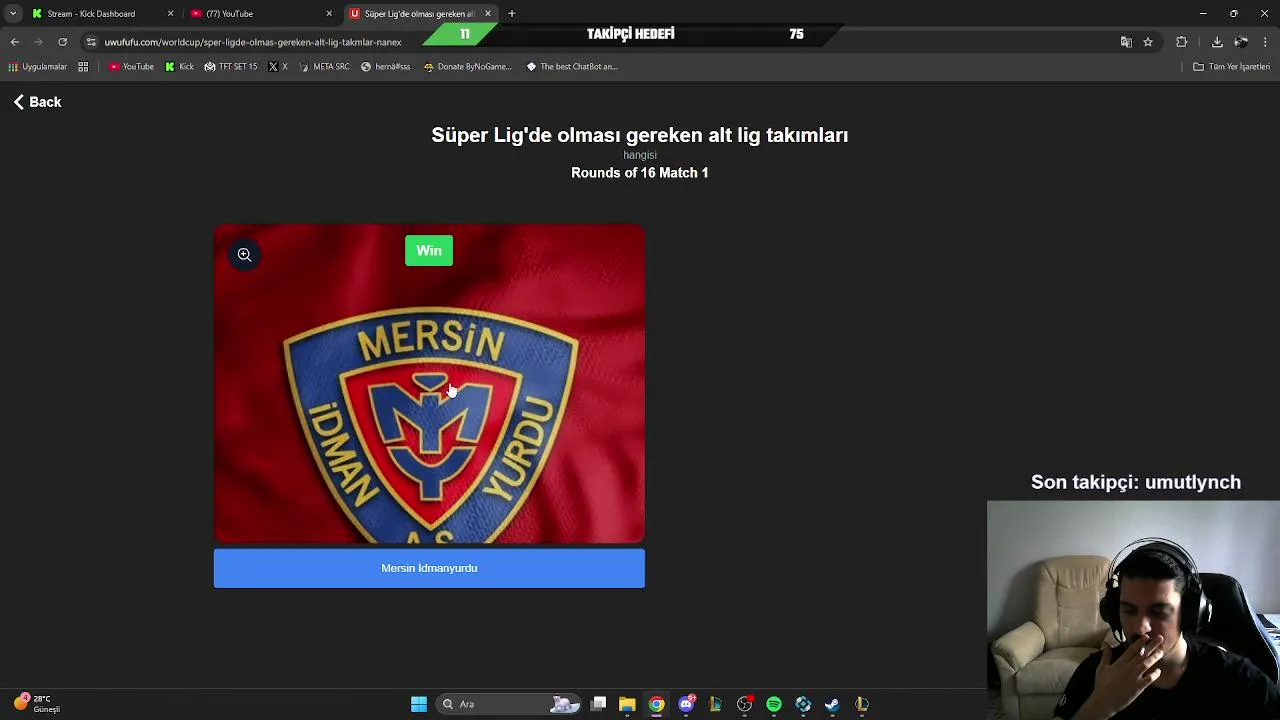This screenshot has width=1280, height=720.
Task: Pick the Mersin İdmanyurdu blue button
Action: 429,568
